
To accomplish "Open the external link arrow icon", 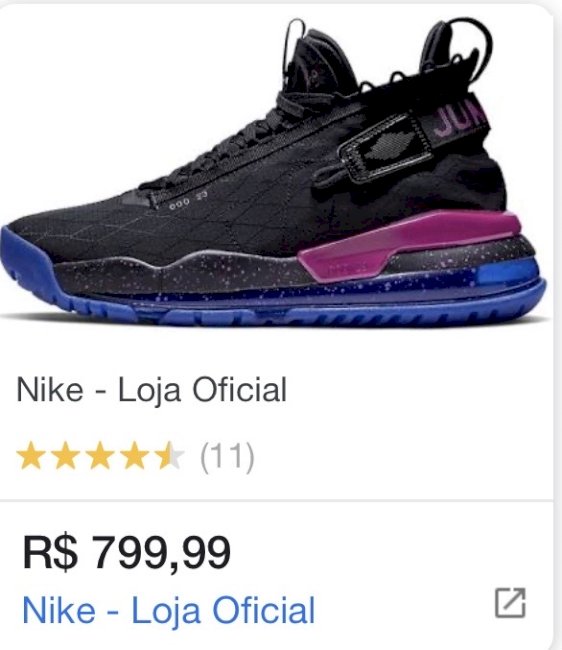I will 510,603.
